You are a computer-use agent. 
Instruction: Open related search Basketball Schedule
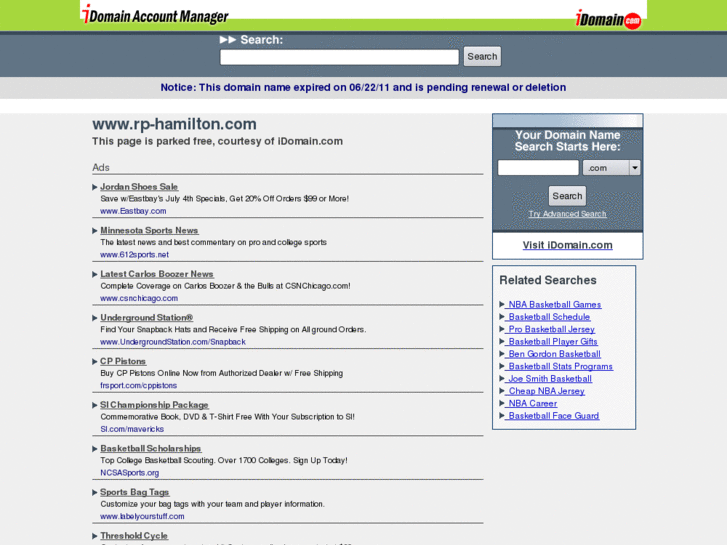pos(548,317)
